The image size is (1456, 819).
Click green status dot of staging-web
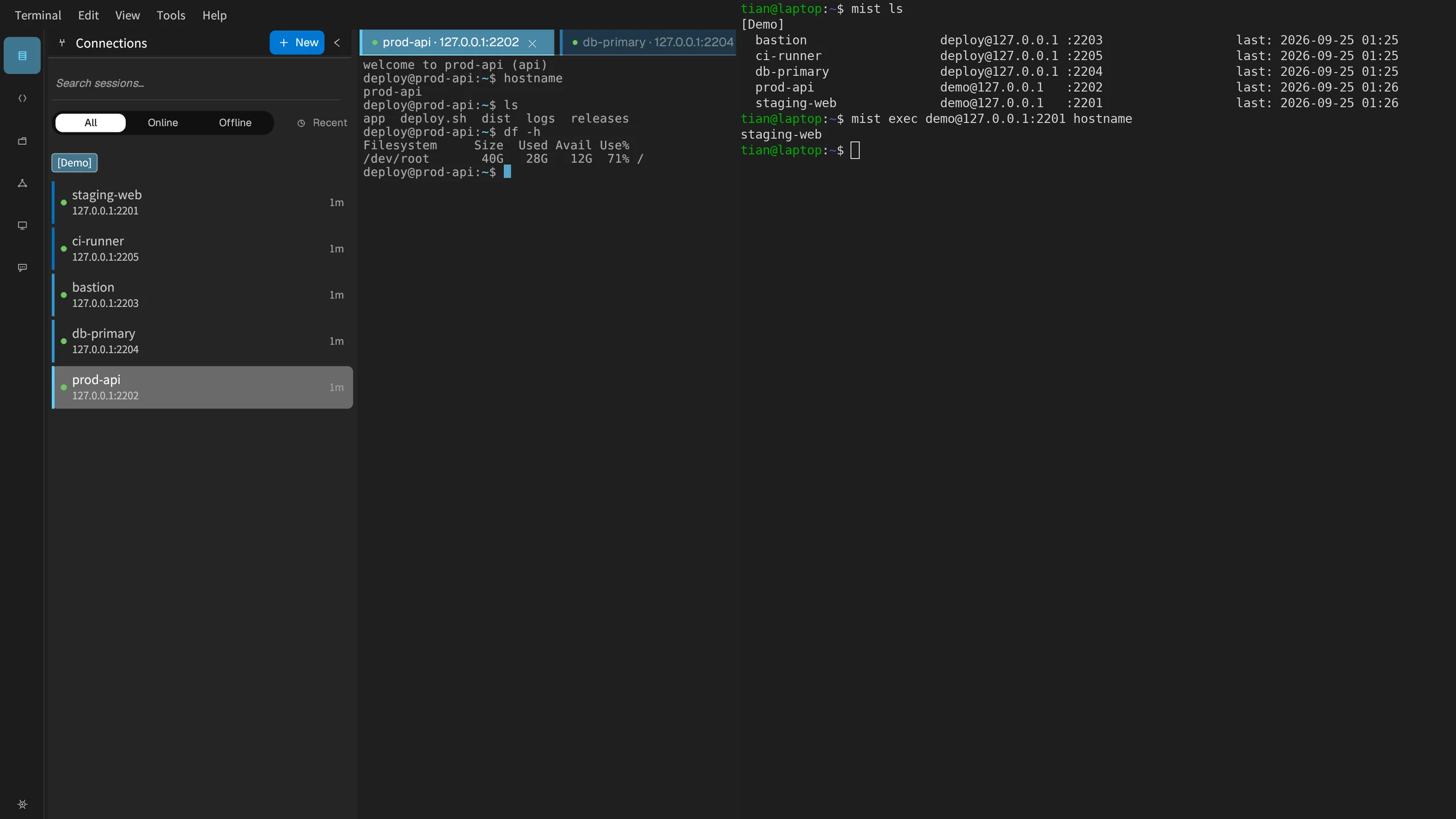(x=64, y=202)
